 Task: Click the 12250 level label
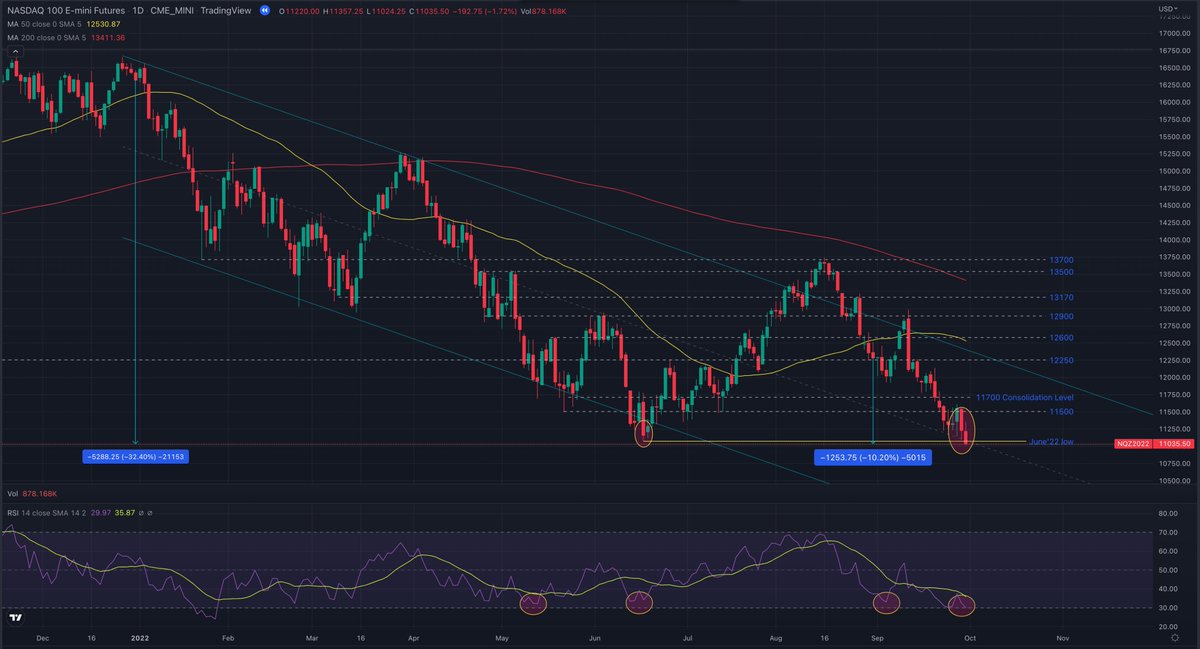(1061, 360)
